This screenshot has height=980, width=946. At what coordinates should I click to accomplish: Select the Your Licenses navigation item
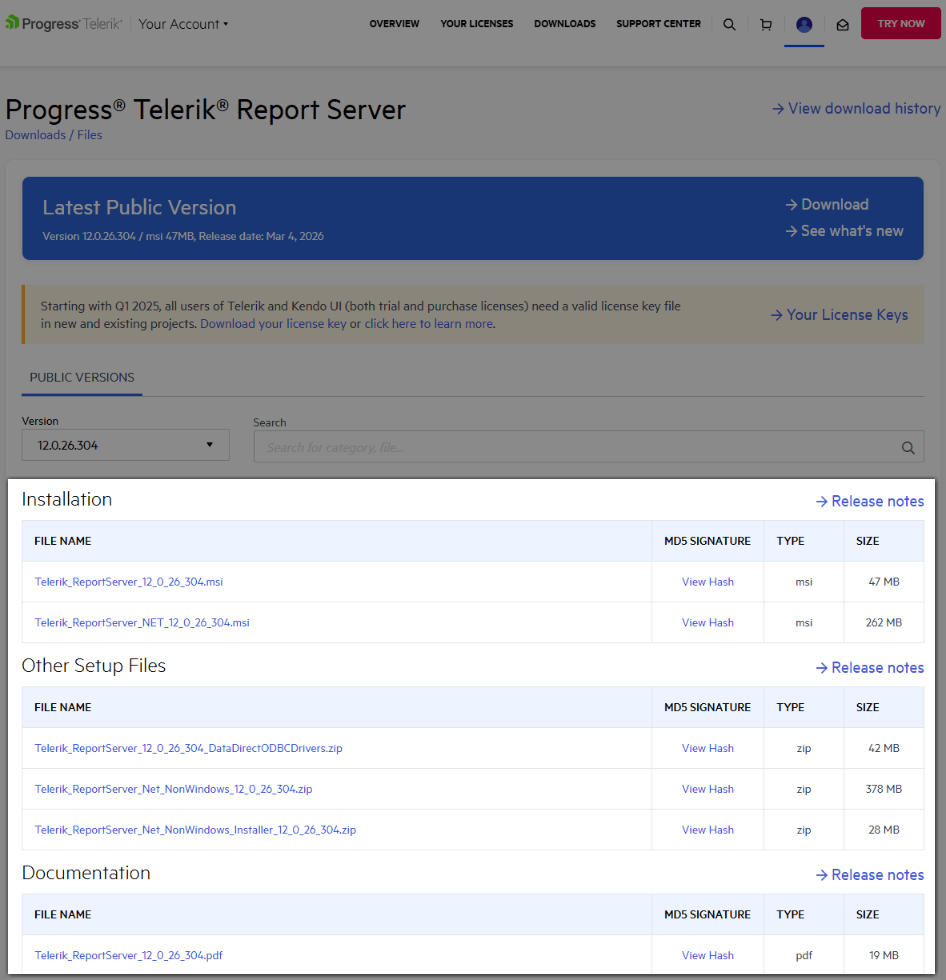pyautogui.click(x=476, y=23)
